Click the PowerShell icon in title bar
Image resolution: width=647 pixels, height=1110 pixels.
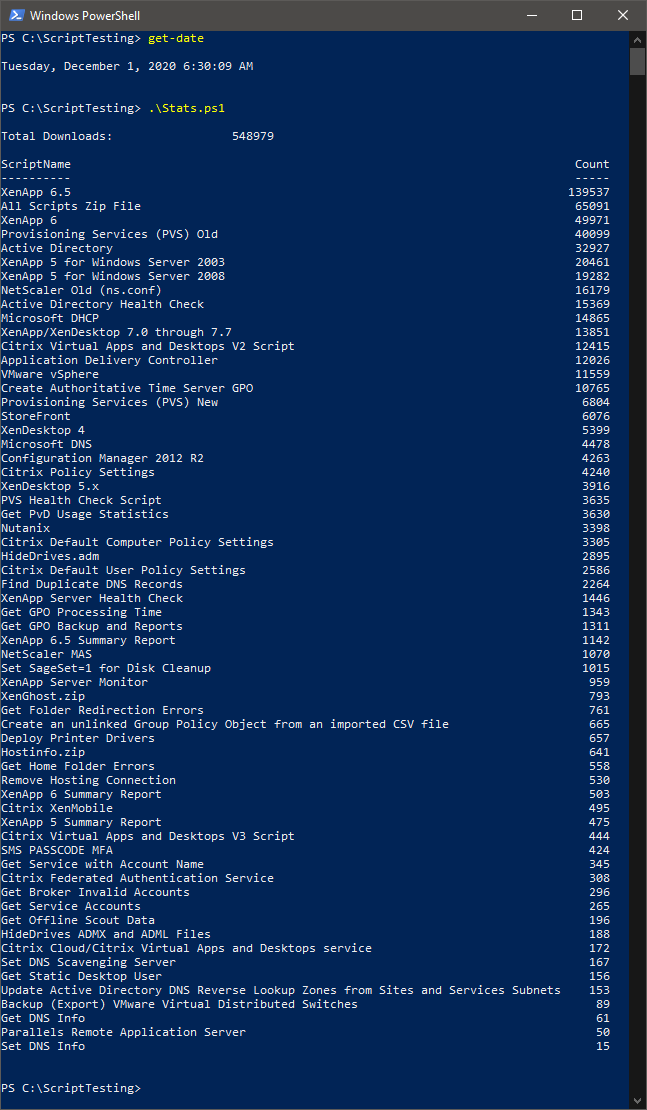tap(15, 15)
